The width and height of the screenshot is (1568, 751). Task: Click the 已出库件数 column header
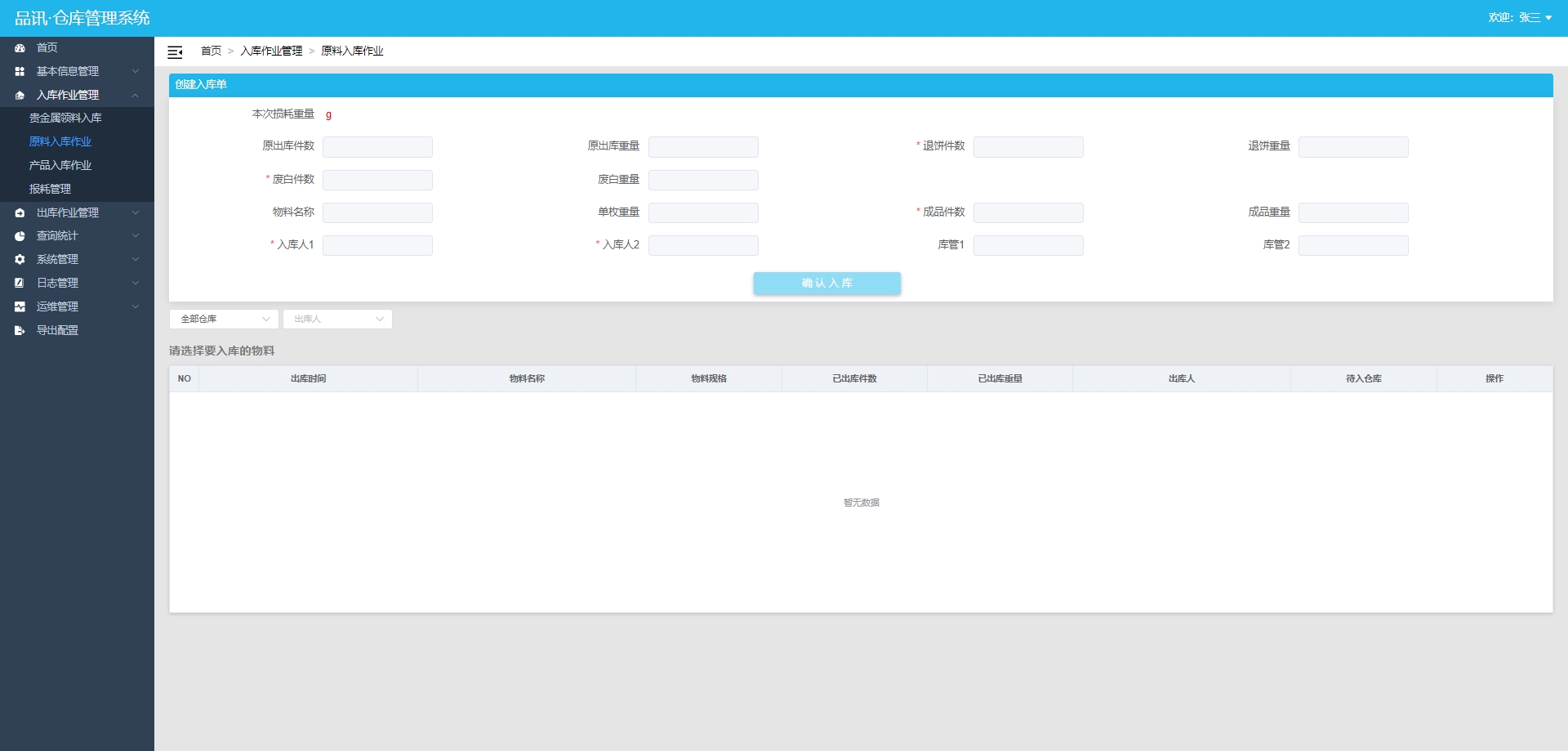[x=854, y=379]
